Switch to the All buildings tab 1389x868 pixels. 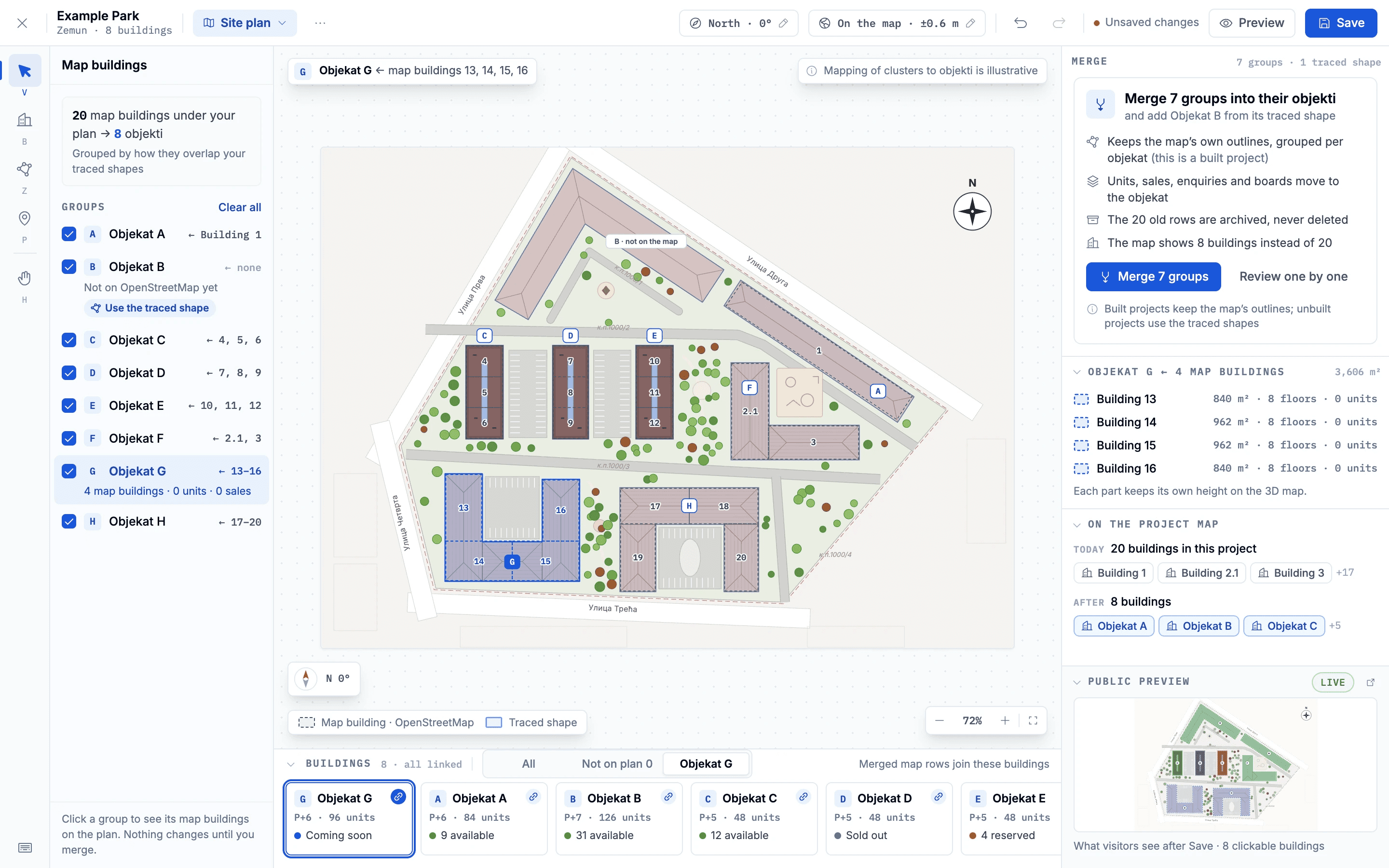click(x=529, y=764)
